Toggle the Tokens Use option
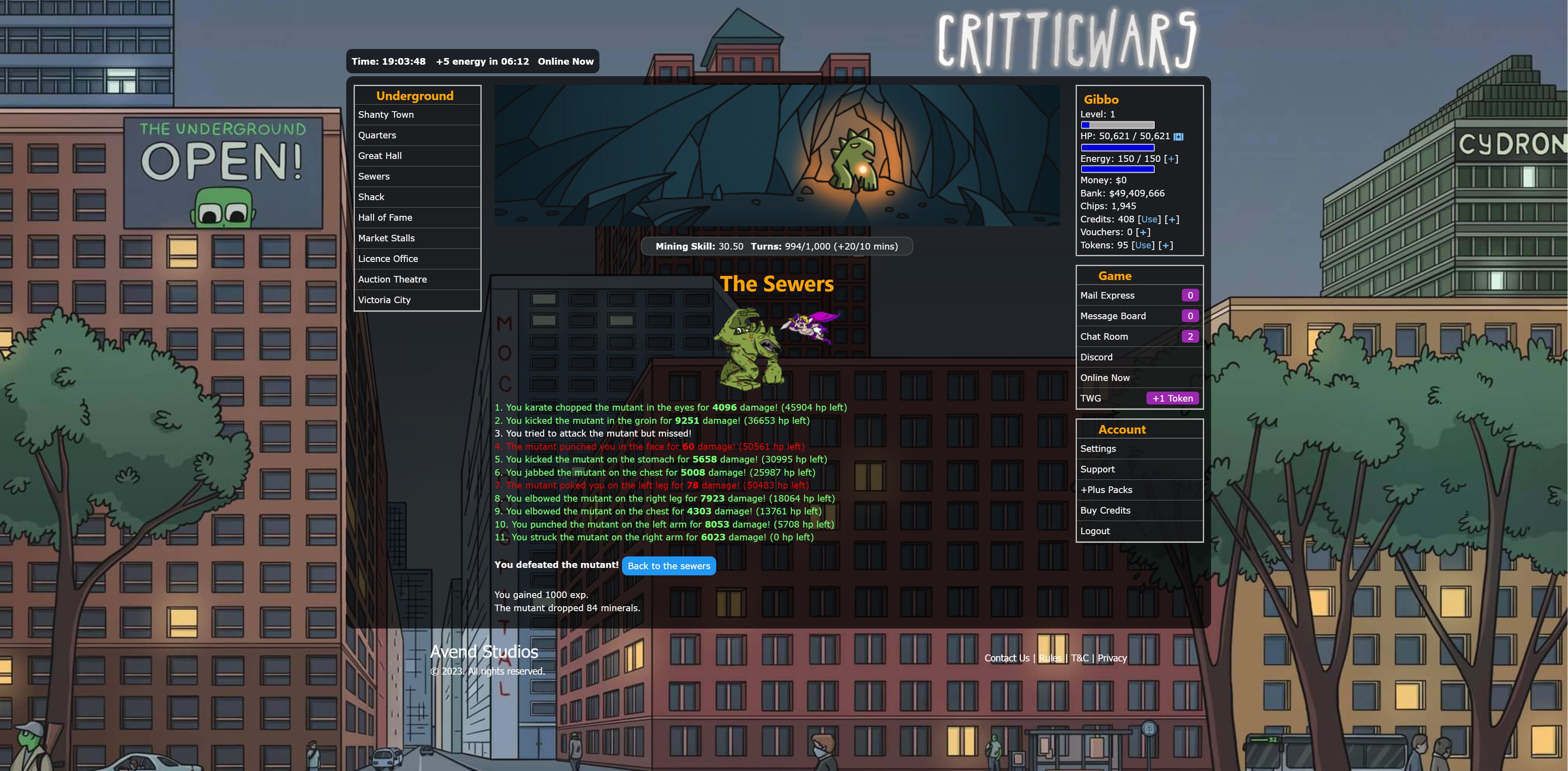The height and width of the screenshot is (771, 1568). (1144, 245)
